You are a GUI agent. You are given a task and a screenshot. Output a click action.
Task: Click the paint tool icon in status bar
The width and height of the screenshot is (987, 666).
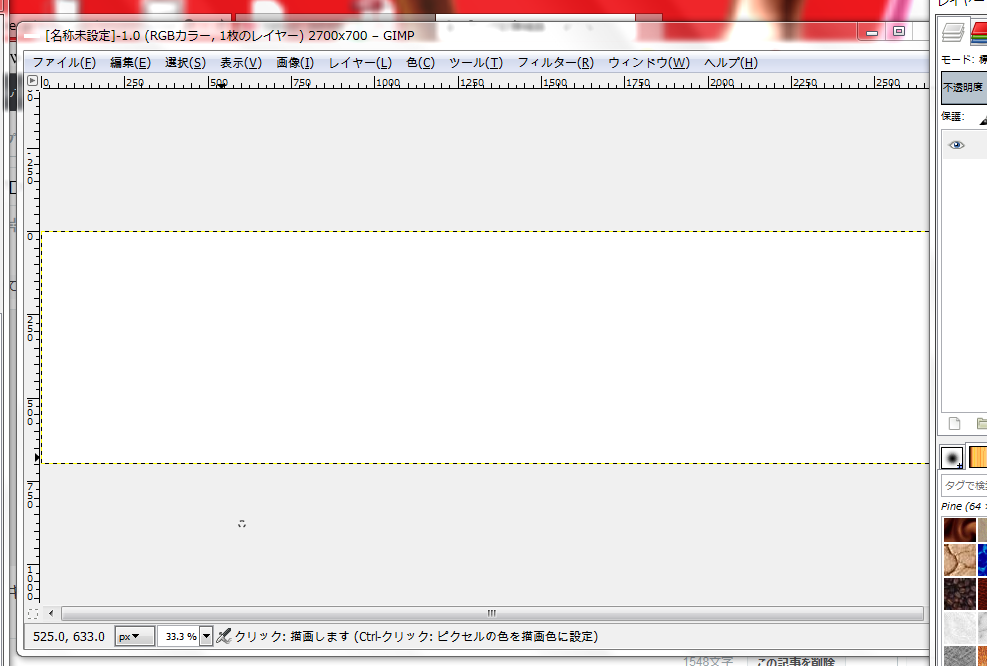223,636
